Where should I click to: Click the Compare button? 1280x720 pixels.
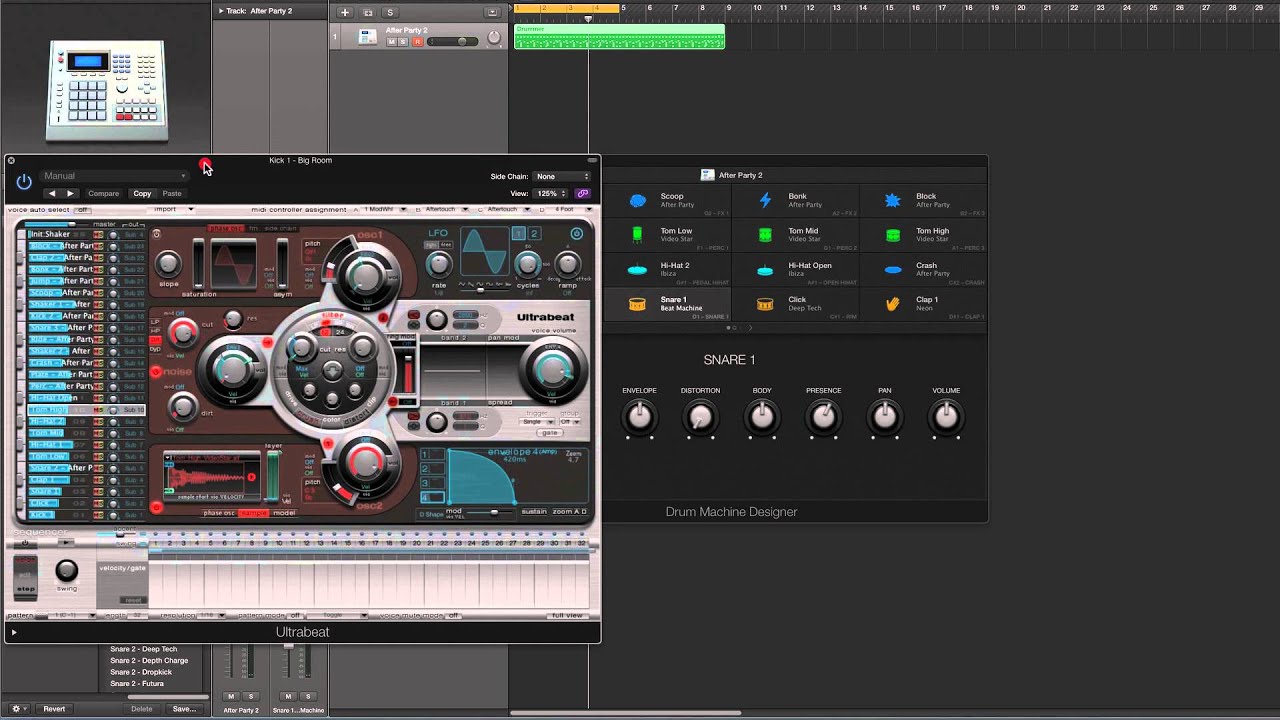pyautogui.click(x=103, y=193)
